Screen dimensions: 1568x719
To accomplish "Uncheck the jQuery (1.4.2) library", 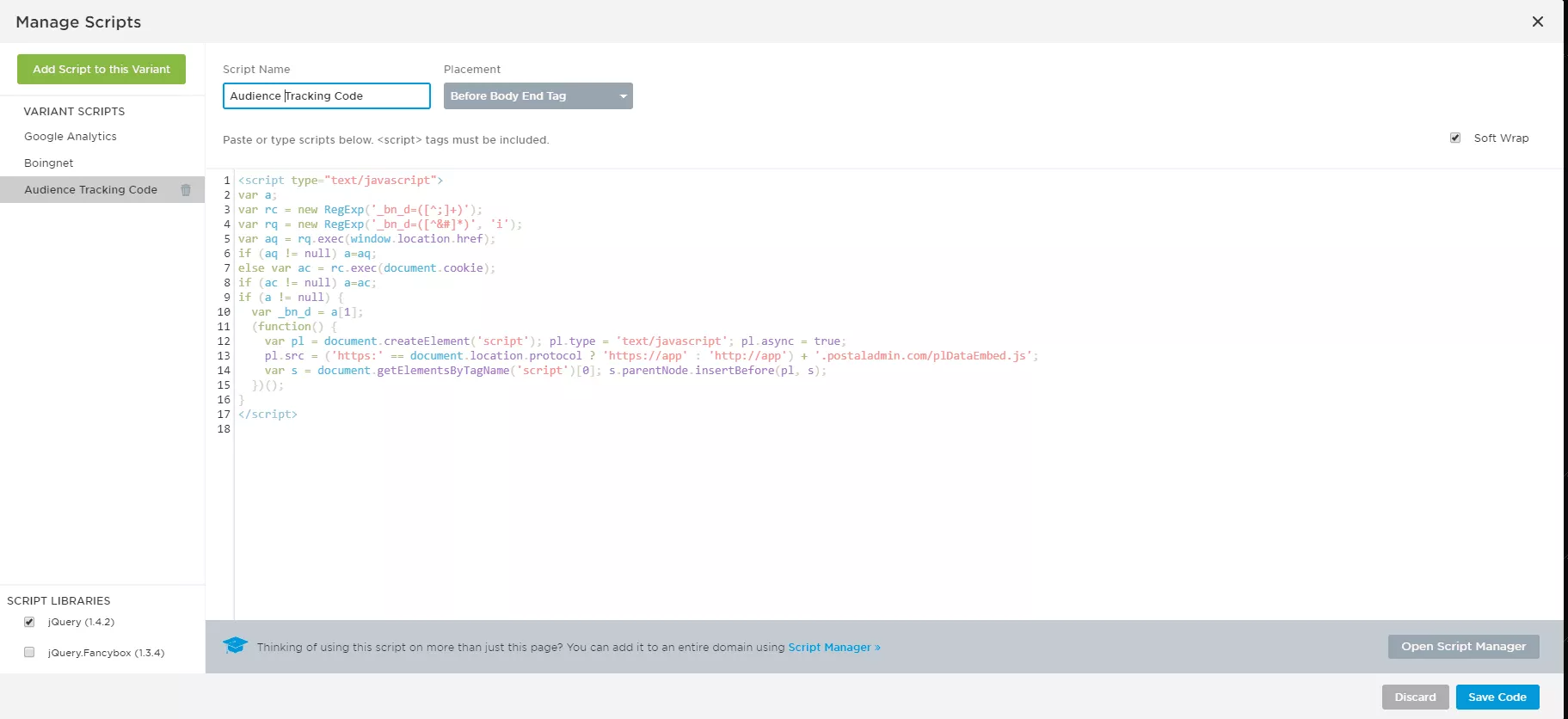I will click(29, 622).
